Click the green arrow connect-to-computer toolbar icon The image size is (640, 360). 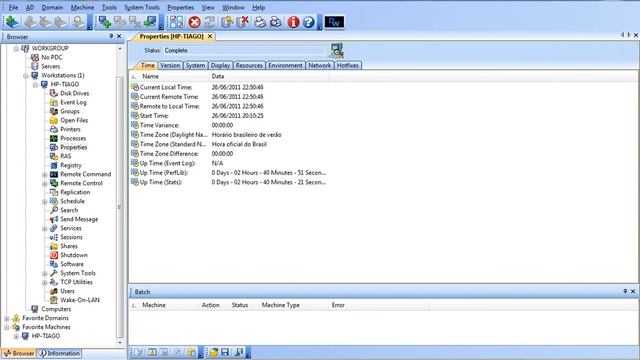click(151, 22)
